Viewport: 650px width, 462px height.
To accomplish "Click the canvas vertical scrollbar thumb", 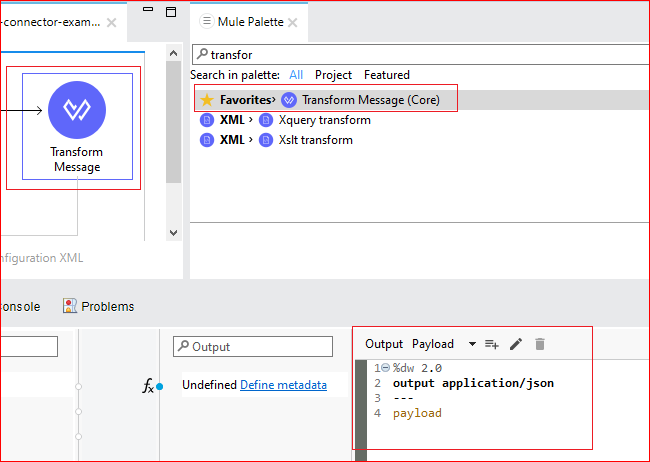I will 174,122.
